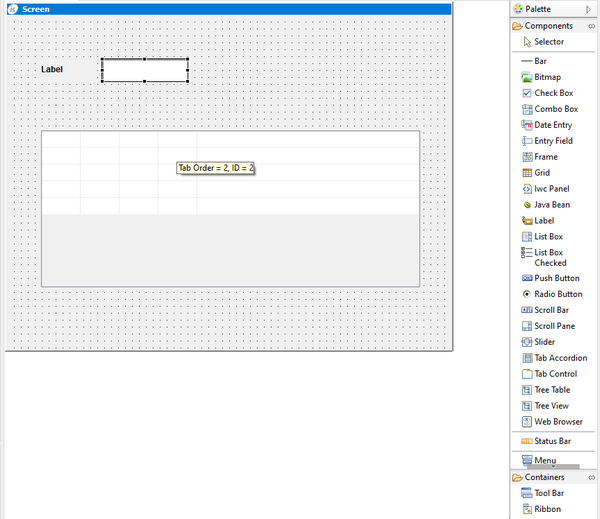The height and width of the screenshot is (519, 600).
Task: Select the Web Browser component
Action: coord(552,422)
